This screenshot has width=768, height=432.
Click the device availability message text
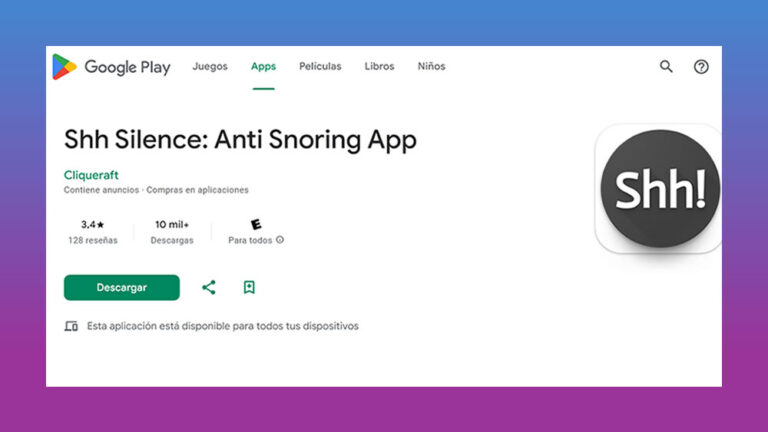[223, 326]
